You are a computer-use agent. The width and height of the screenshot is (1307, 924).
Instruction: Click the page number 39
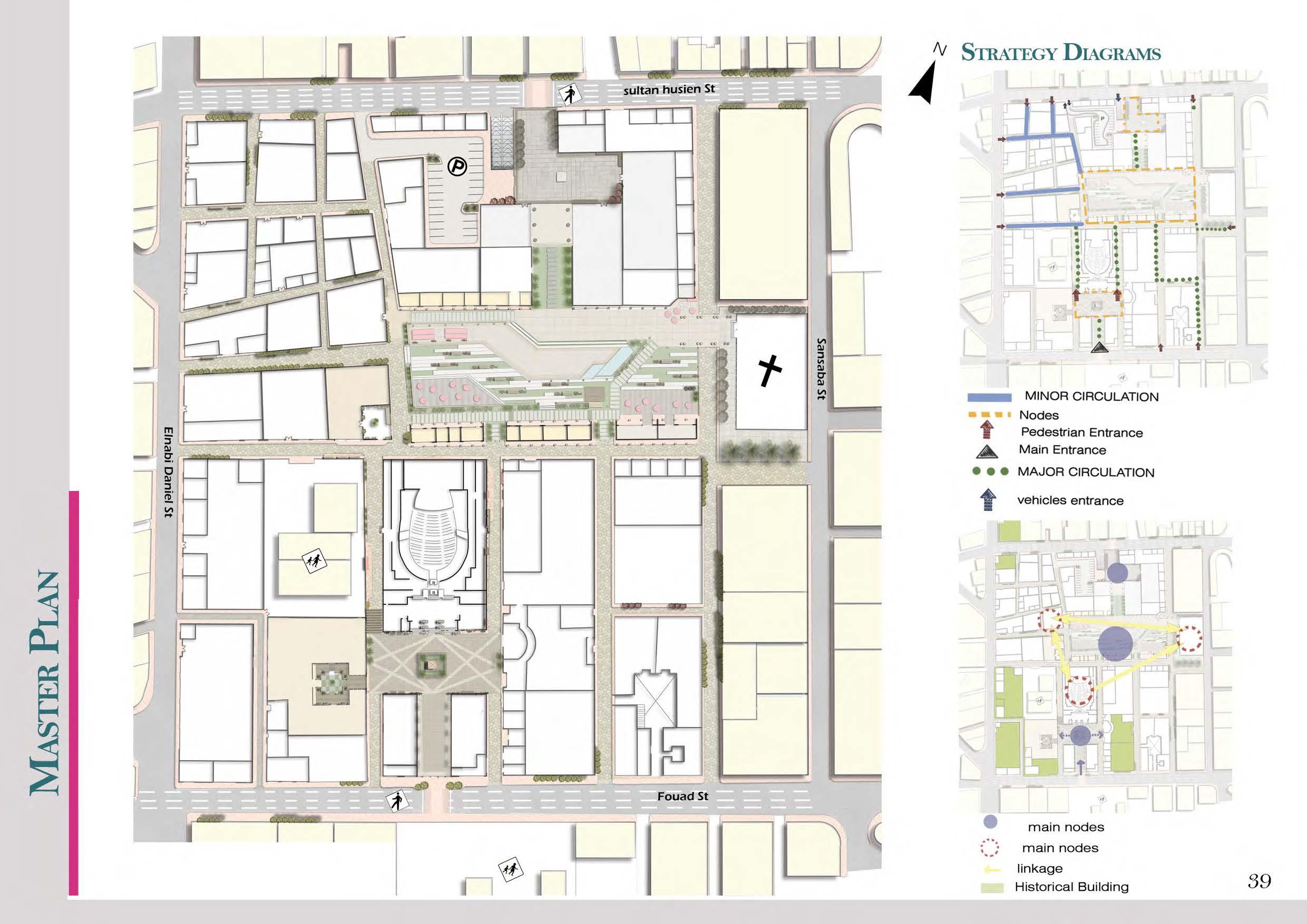pyautogui.click(x=1259, y=881)
